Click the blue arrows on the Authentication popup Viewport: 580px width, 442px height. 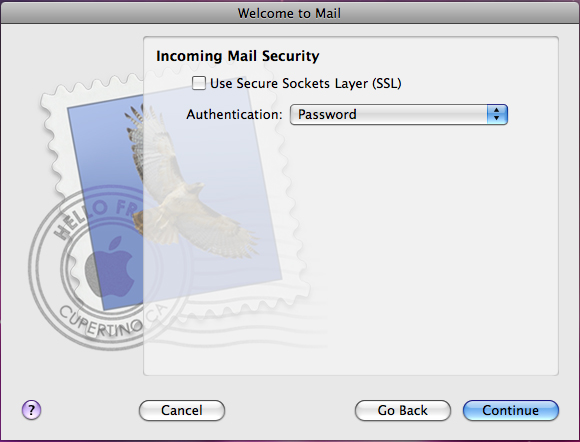point(497,114)
